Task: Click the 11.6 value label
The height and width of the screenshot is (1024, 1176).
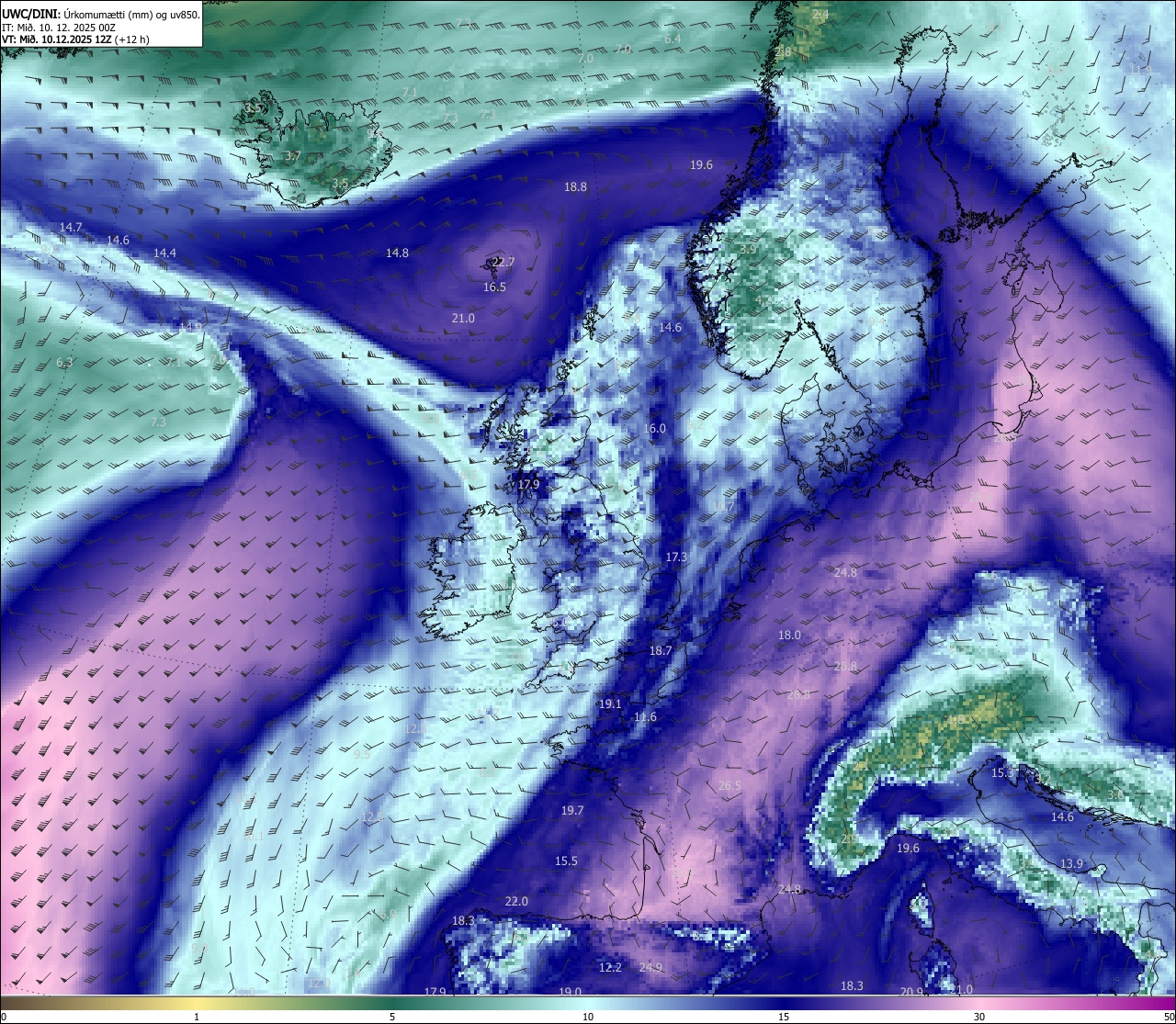Action: pyautogui.click(x=645, y=717)
